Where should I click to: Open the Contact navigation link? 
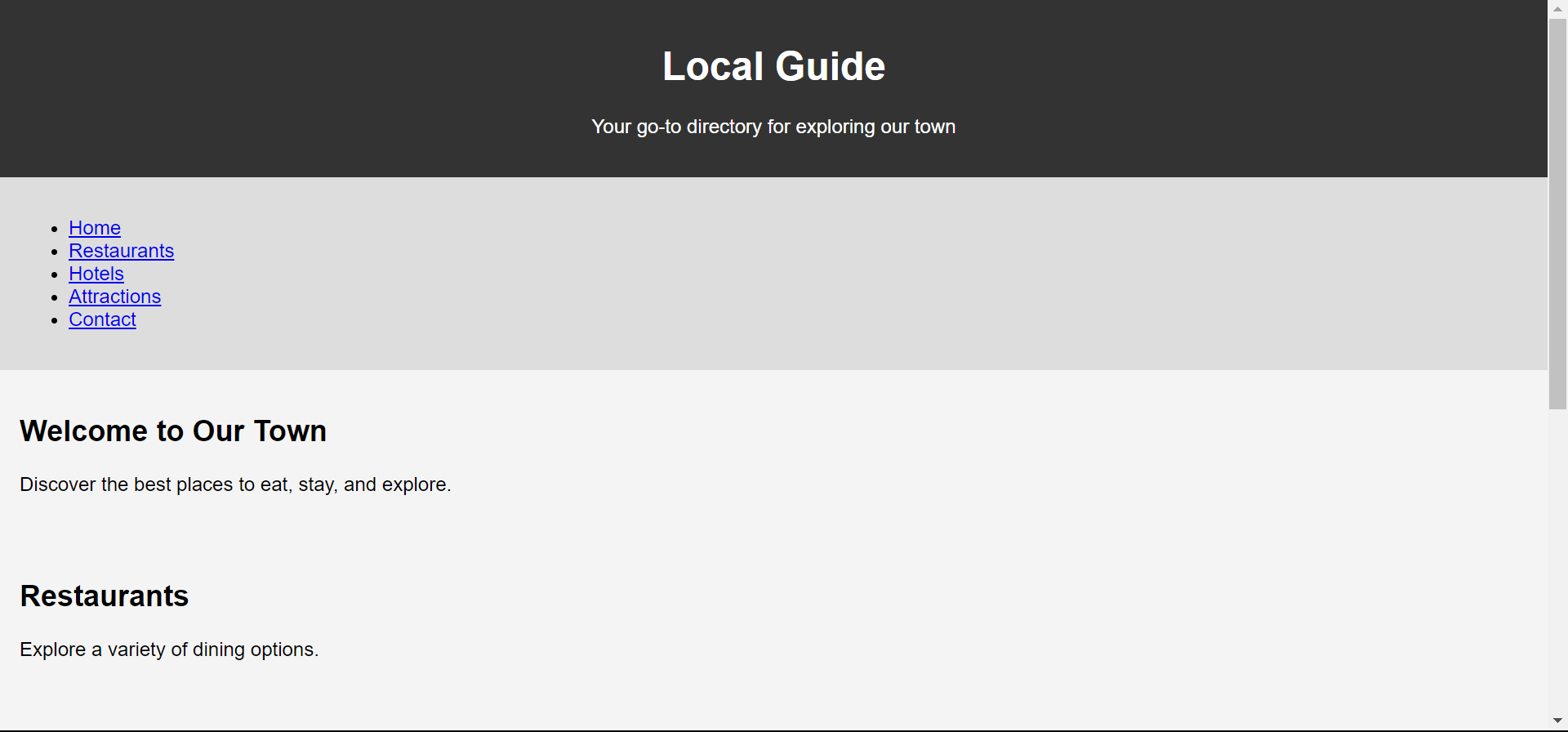(102, 319)
